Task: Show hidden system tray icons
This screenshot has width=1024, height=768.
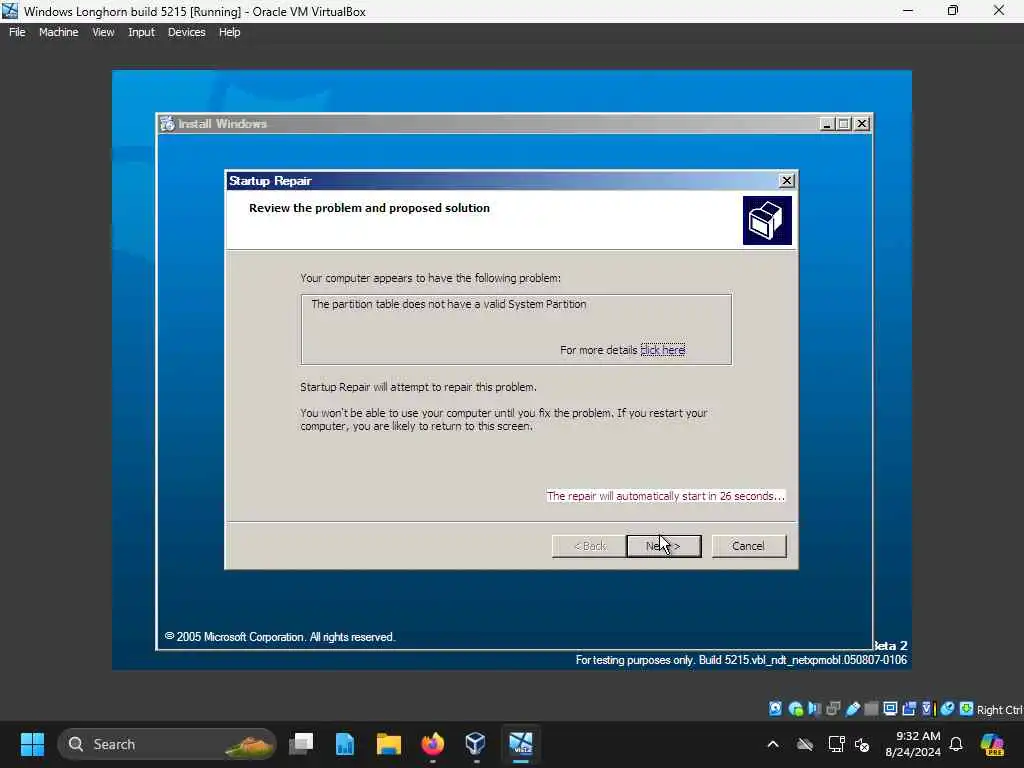Action: (773, 744)
